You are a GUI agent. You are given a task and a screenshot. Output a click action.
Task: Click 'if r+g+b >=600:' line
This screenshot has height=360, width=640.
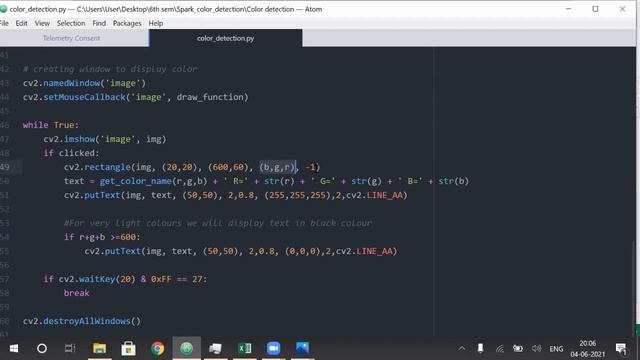pyautogui.click(x=102, y=237)
